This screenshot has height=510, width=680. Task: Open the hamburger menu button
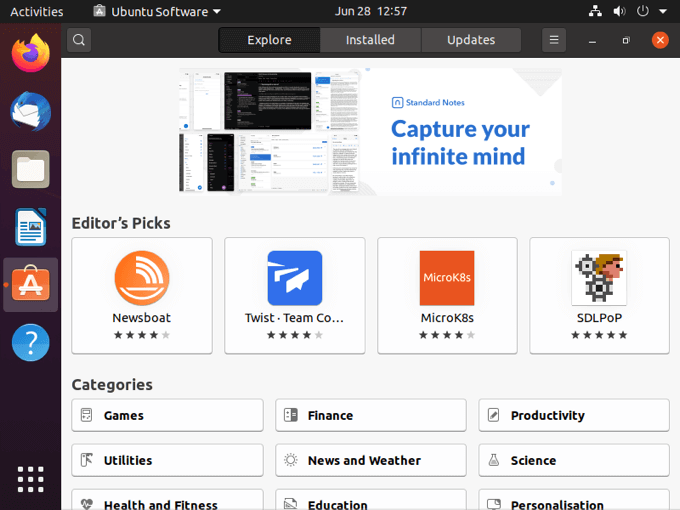(554, 40)
